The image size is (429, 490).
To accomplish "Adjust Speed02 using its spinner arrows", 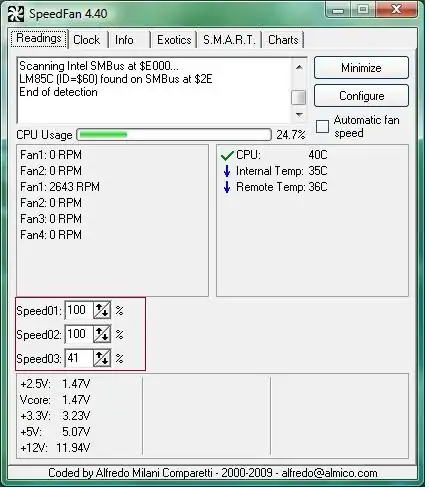I will (x=102, y=334).
